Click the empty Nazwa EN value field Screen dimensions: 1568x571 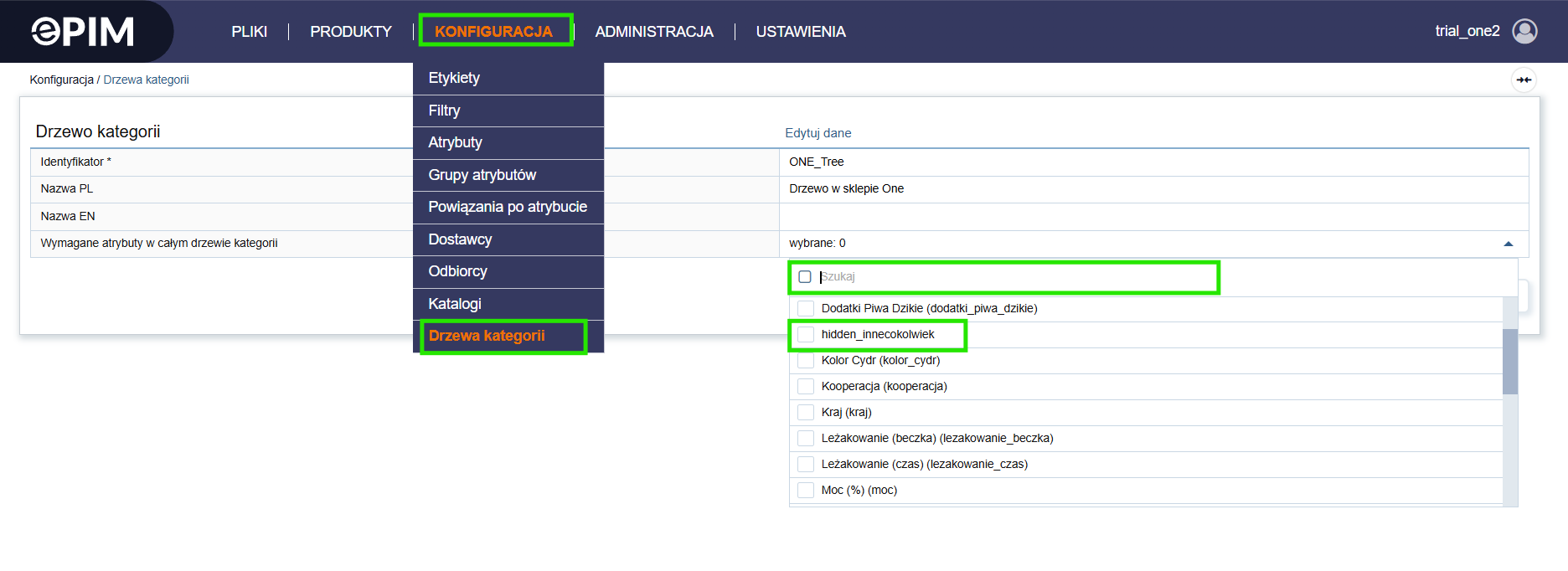[x=1153, y=217]
